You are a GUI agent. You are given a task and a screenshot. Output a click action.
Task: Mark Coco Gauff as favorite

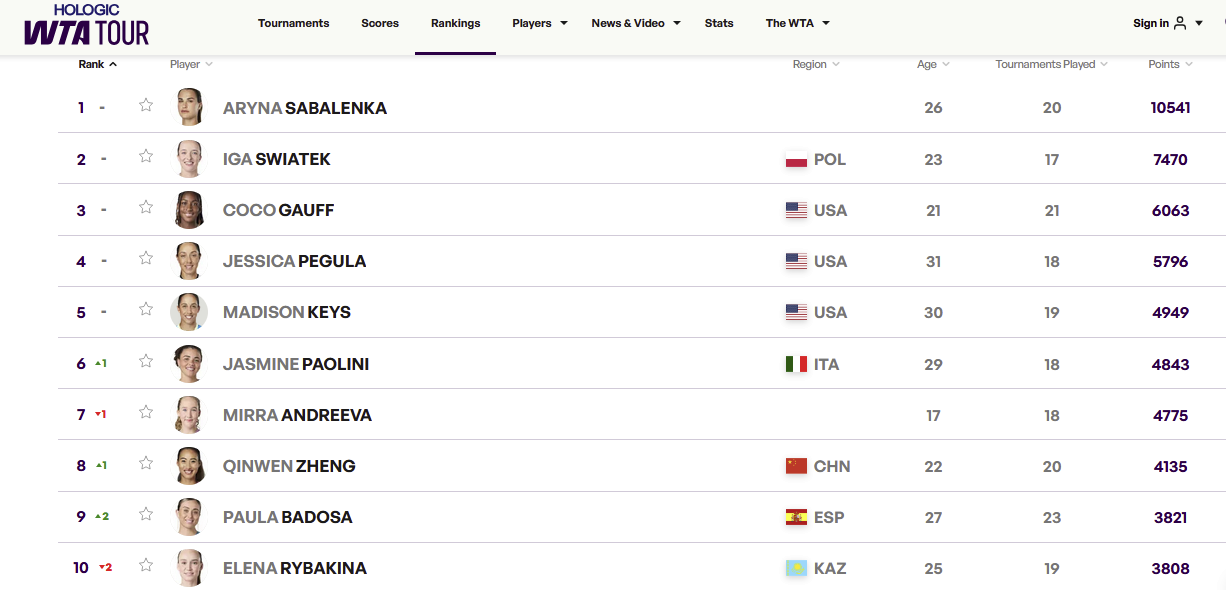146,207
